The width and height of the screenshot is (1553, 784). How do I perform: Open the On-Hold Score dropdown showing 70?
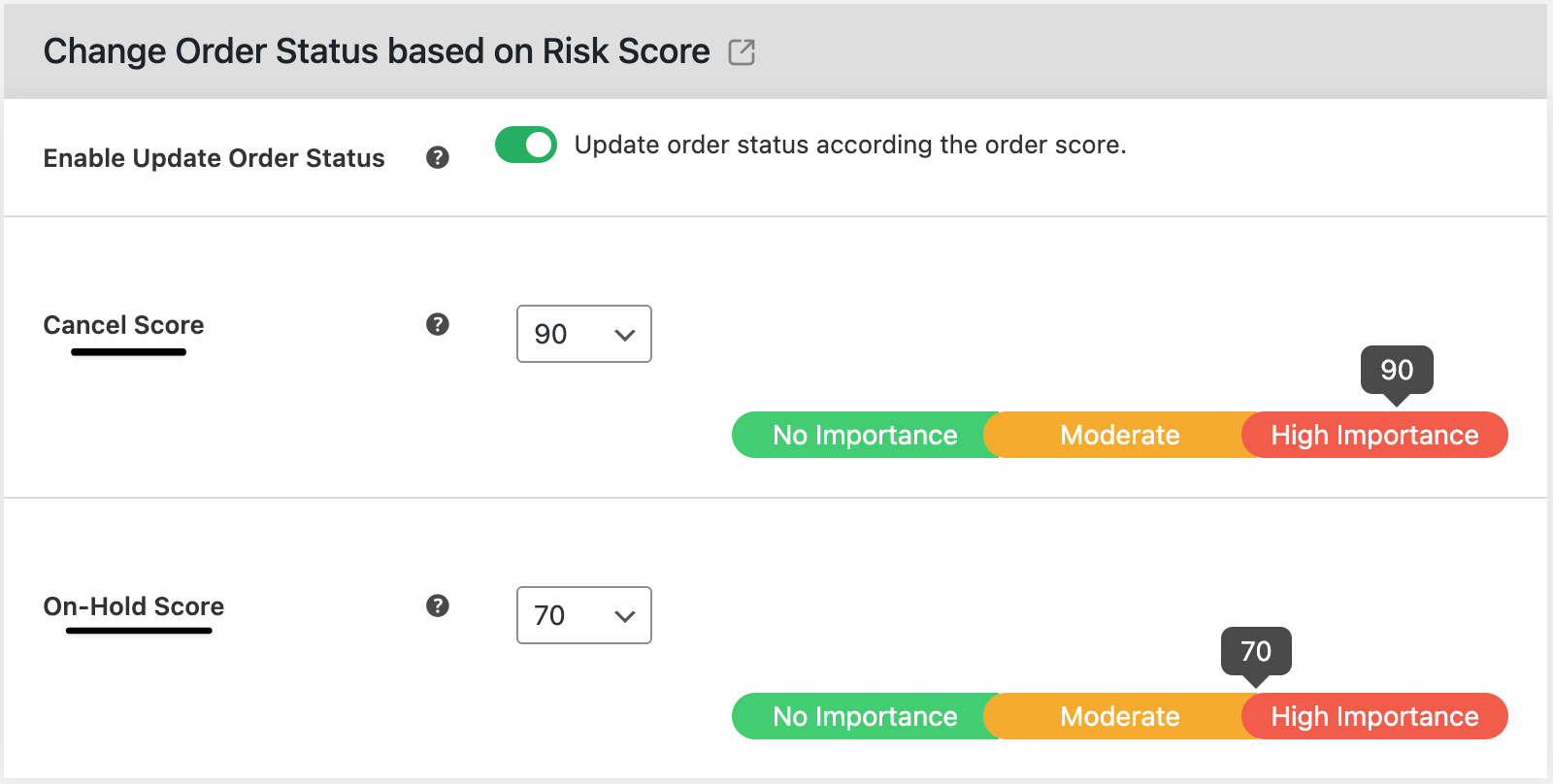tap(584, 615)
